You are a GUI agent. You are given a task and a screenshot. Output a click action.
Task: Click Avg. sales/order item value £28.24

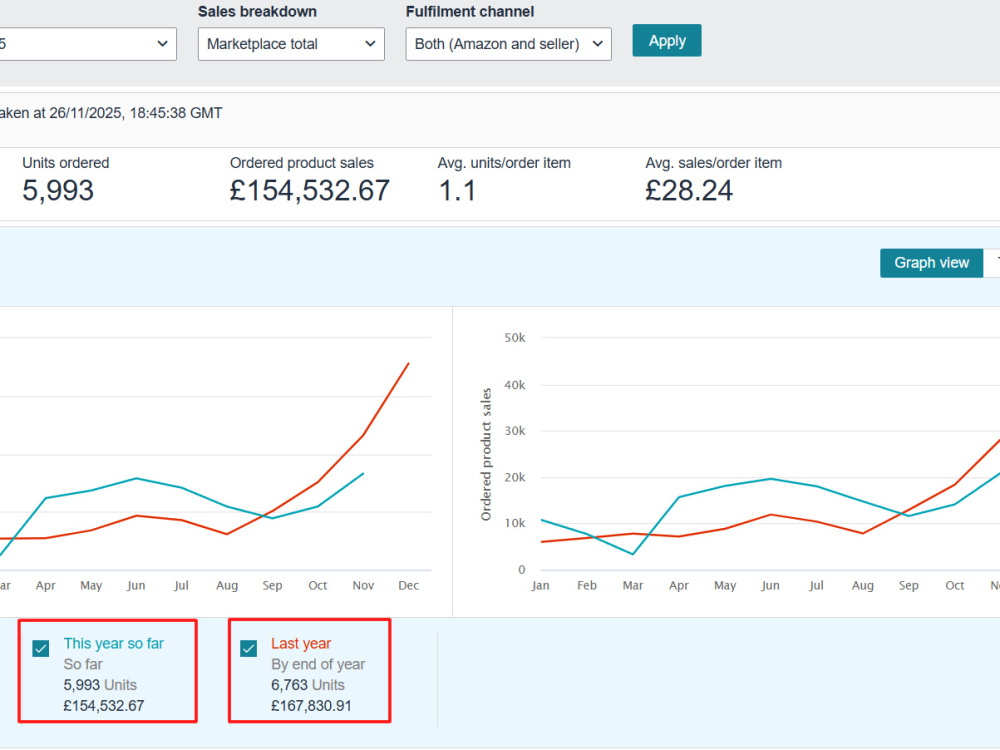click(x=689, y=191)
